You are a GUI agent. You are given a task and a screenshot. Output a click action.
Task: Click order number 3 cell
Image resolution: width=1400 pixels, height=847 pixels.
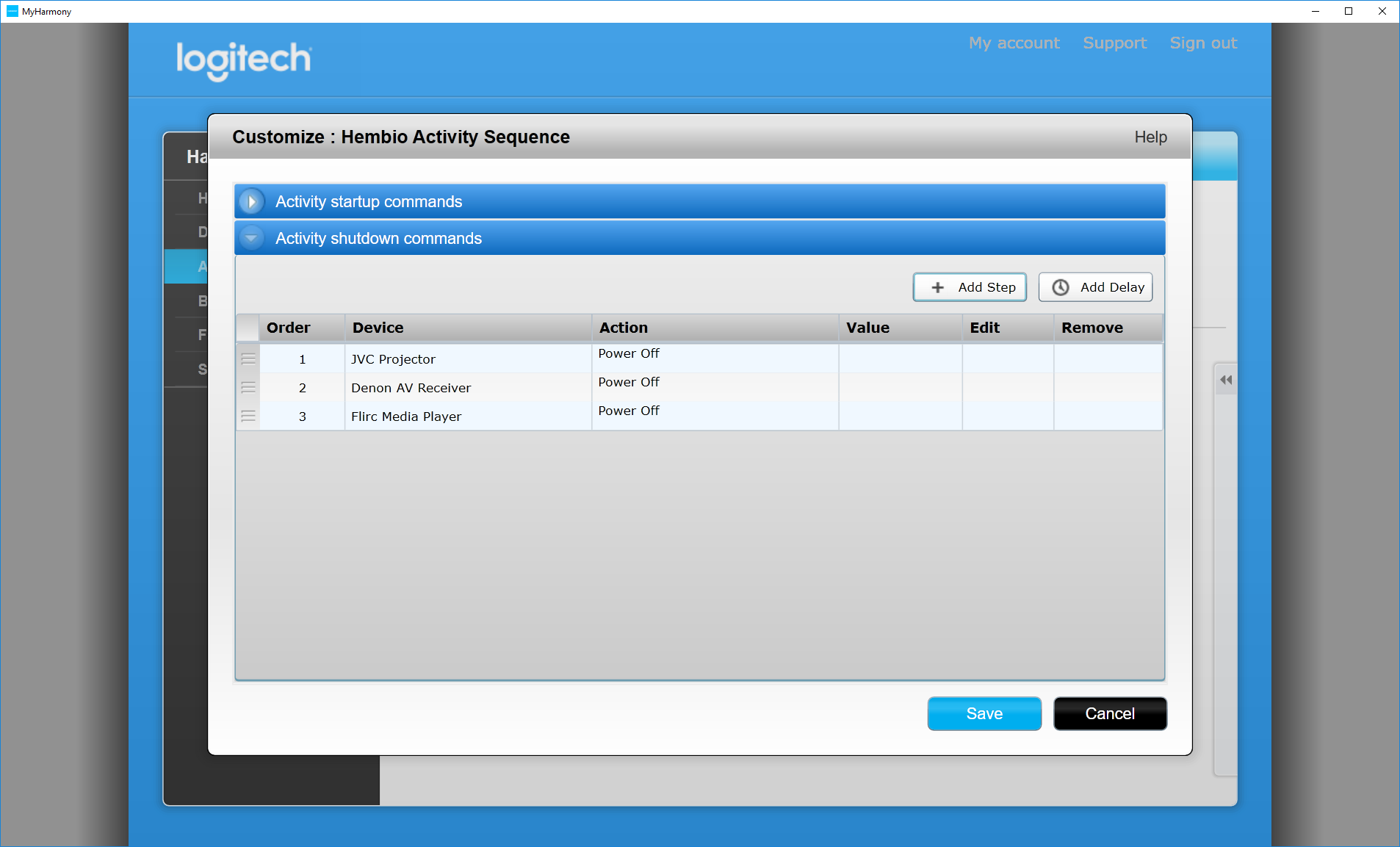[x=302, y=417]
